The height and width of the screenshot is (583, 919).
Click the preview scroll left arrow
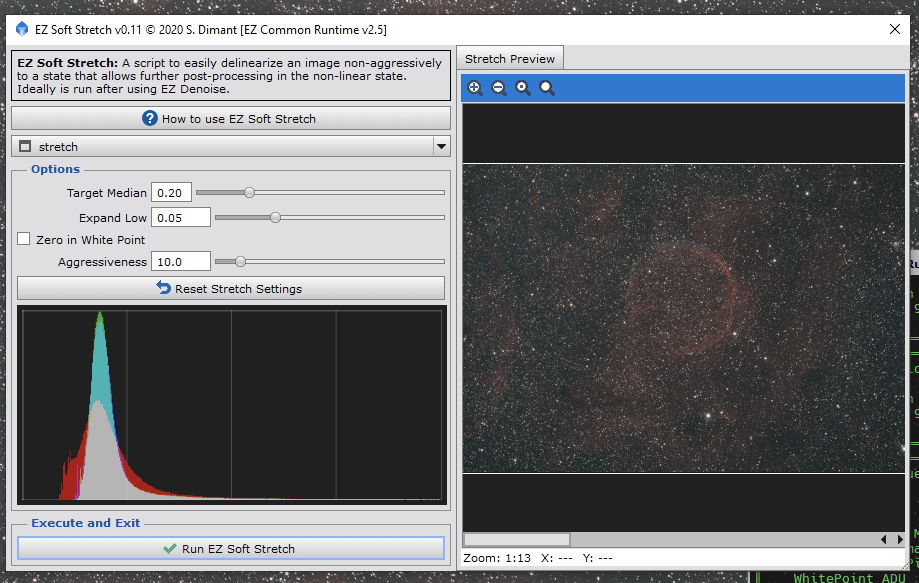(883, 539)
